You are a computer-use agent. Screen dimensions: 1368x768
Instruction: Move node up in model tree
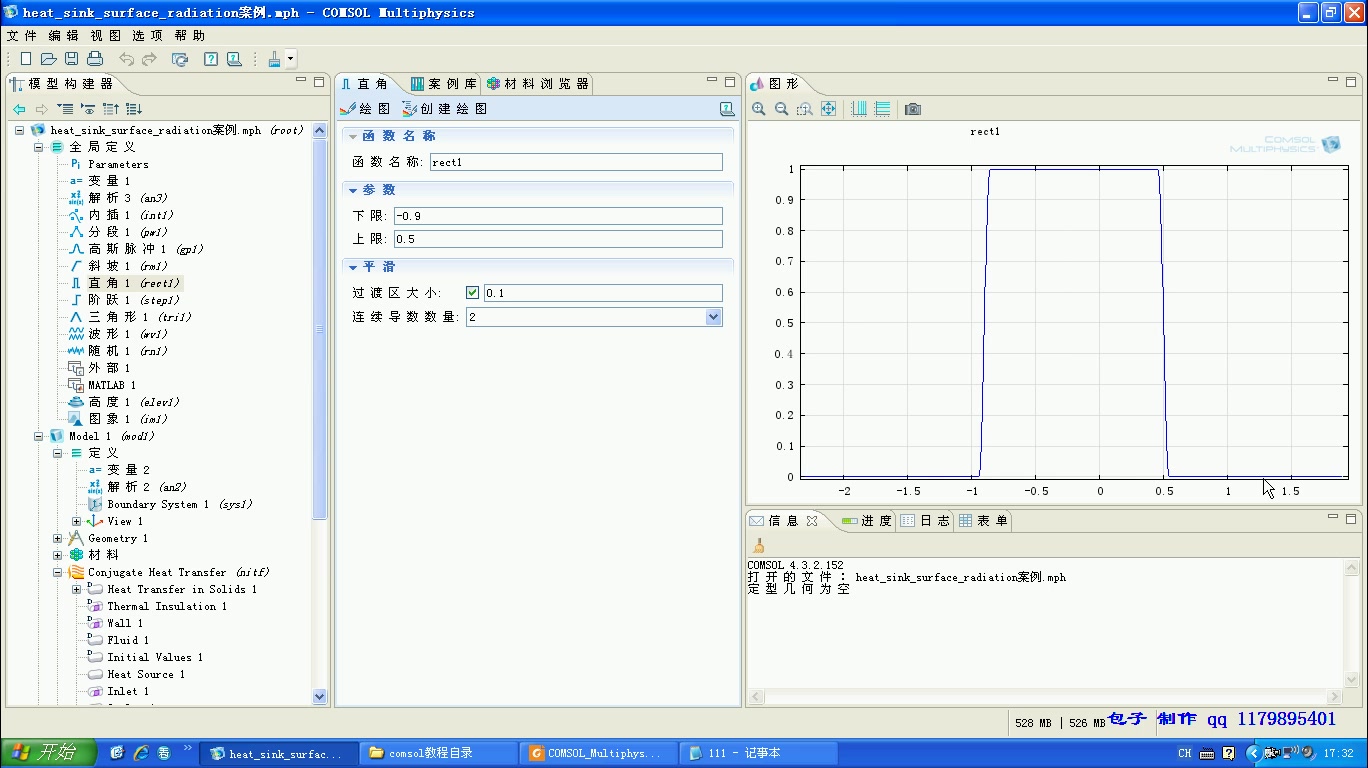[x=111, y=109]
